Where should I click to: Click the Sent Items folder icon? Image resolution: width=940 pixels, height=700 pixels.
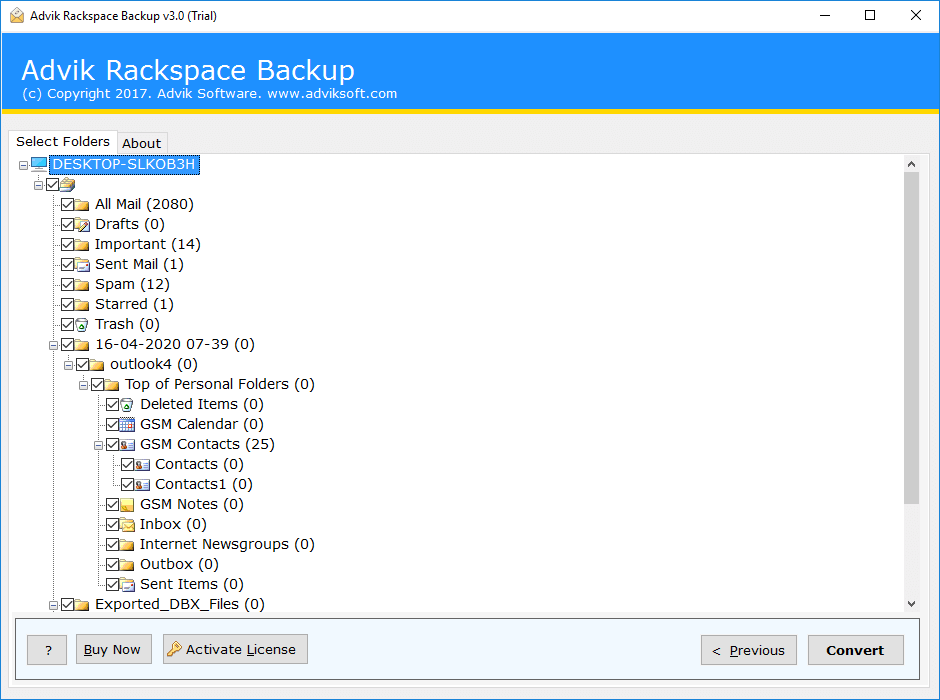127,584
